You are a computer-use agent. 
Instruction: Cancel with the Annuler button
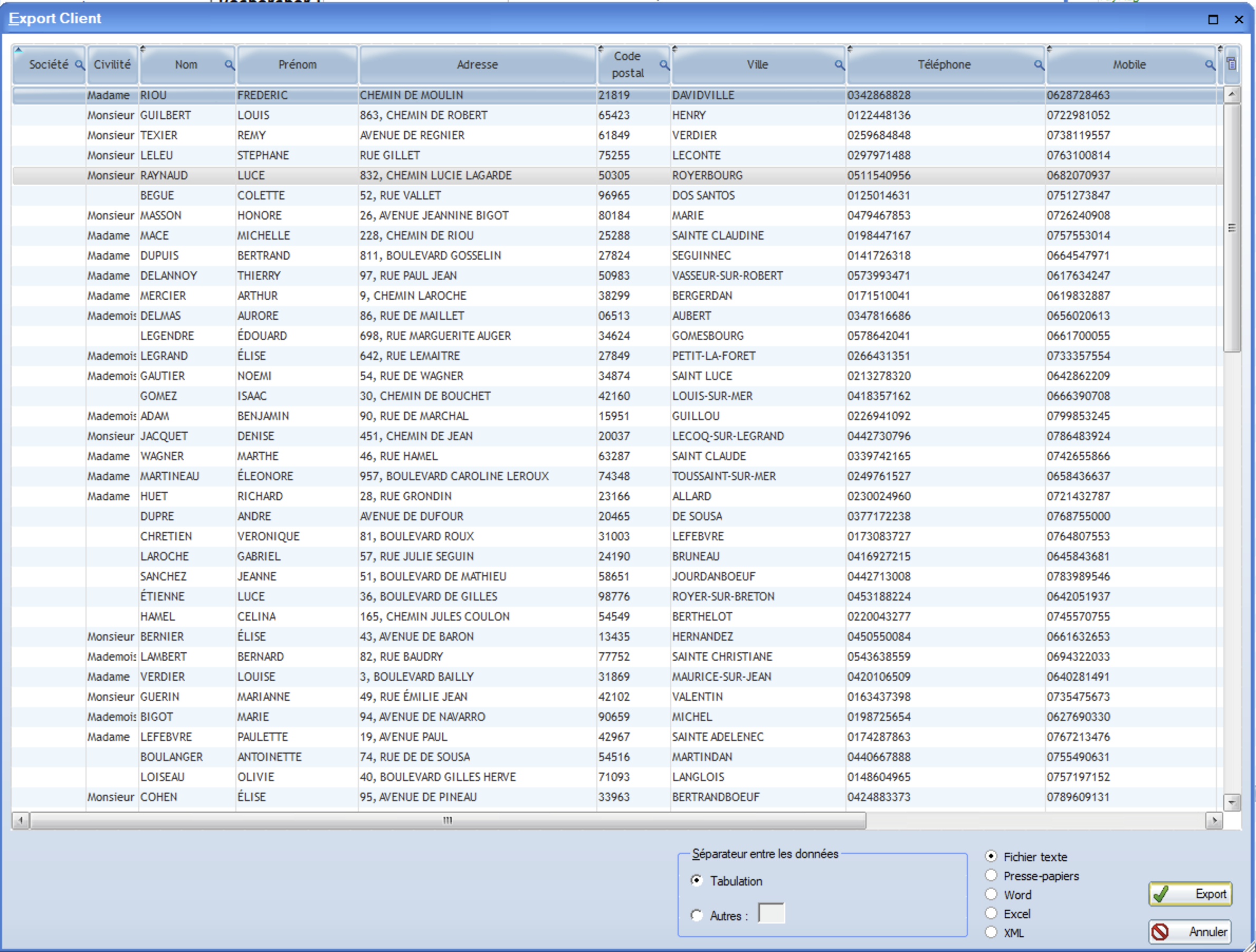[1190, 931]
